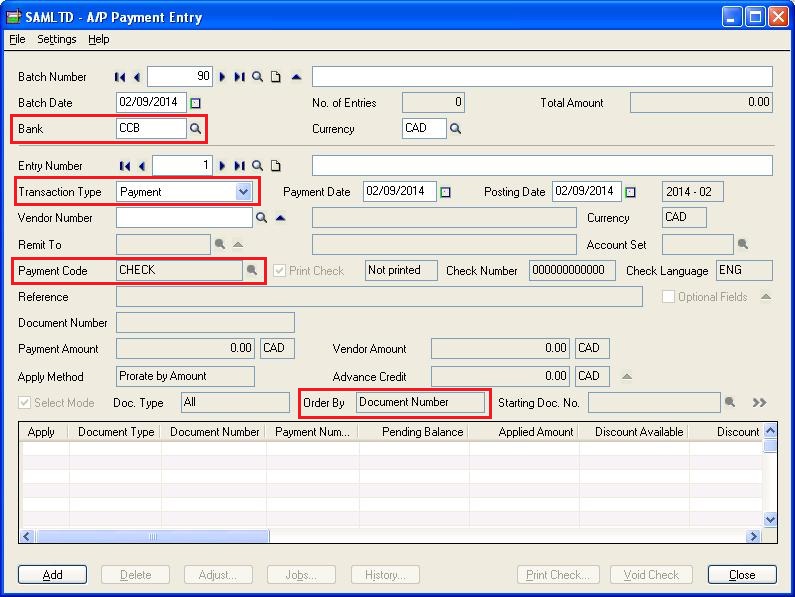The width and height of the screenshot is (795, 597).
Task: Open the entry number finder
Action: [258, 166]
